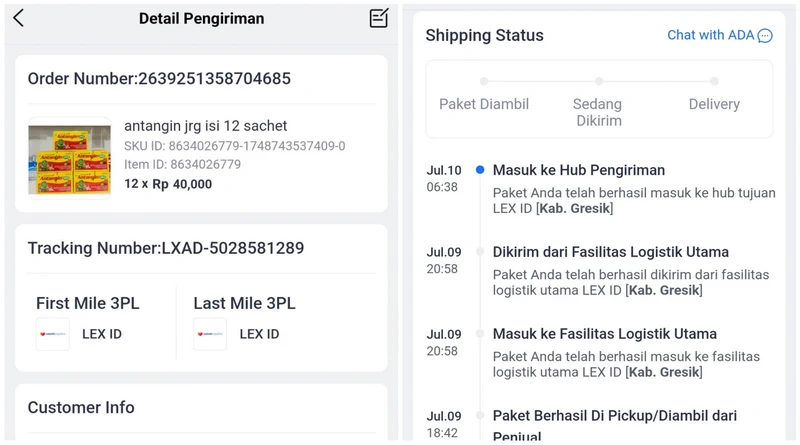
Task: Open Dikirim dari Fasilitas Logistik Utama entry
Action: [x=610, y=252]
